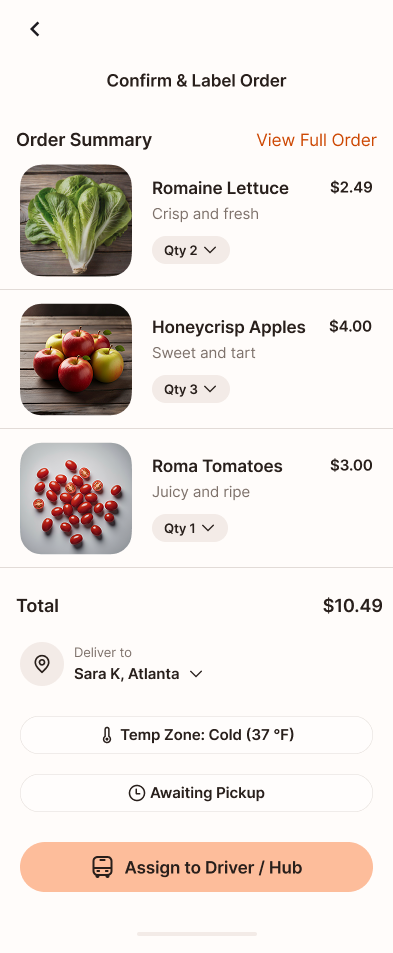Click Assign to Driver / Hub button
Screen dimensions: 393x953
196,867
